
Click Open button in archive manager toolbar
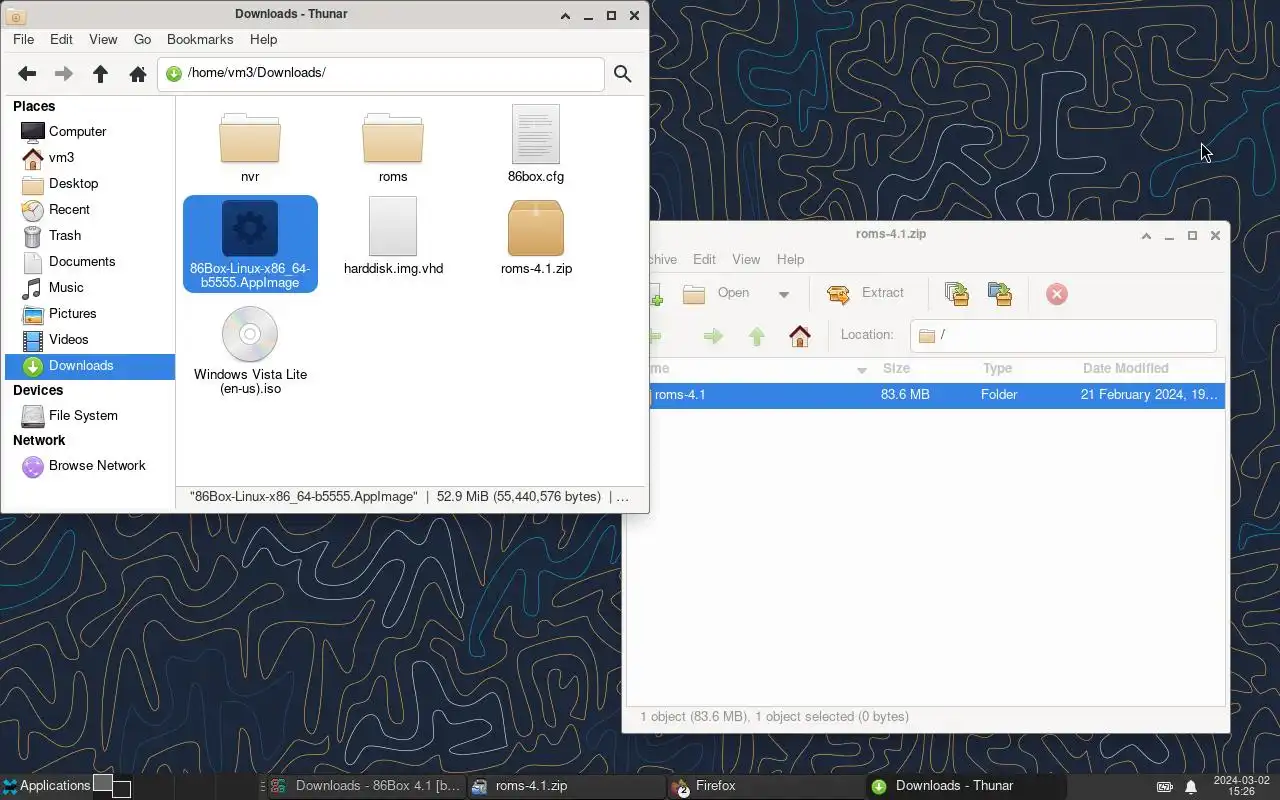point(716,293)
